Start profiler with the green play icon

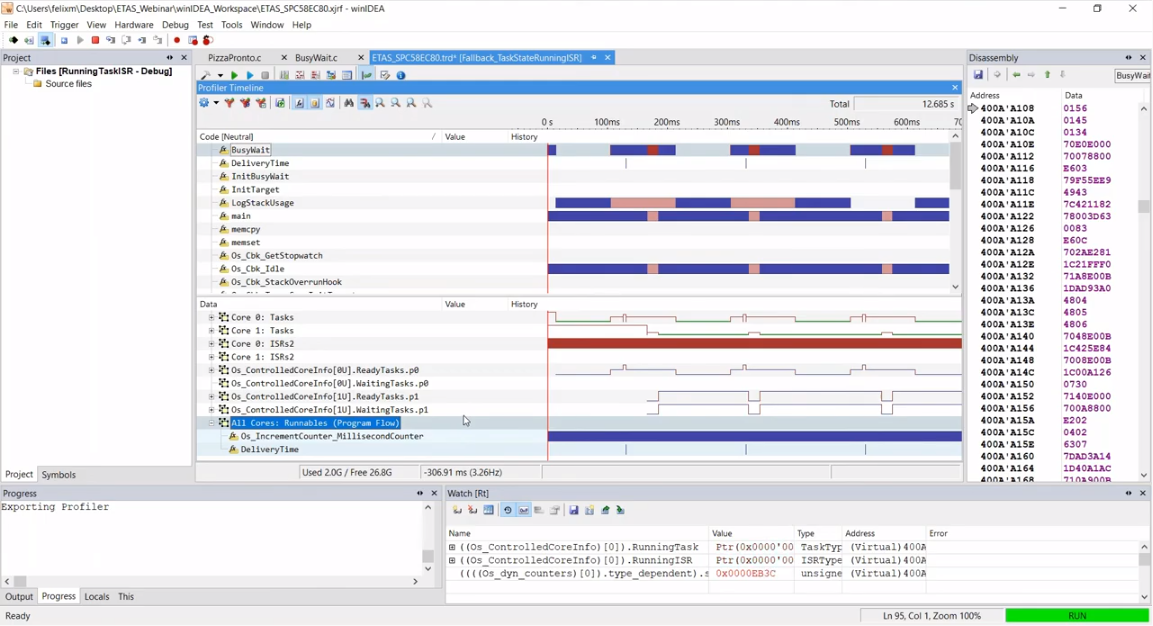point(234,76)
